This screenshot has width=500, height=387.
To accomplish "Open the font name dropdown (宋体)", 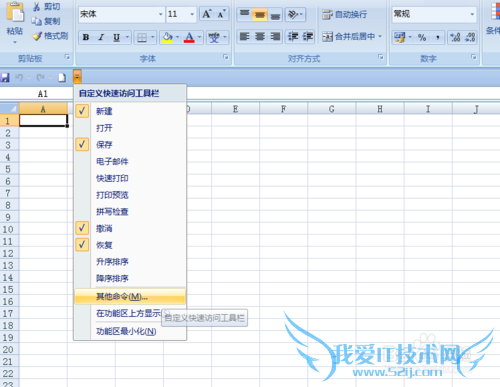I will 161,14.
